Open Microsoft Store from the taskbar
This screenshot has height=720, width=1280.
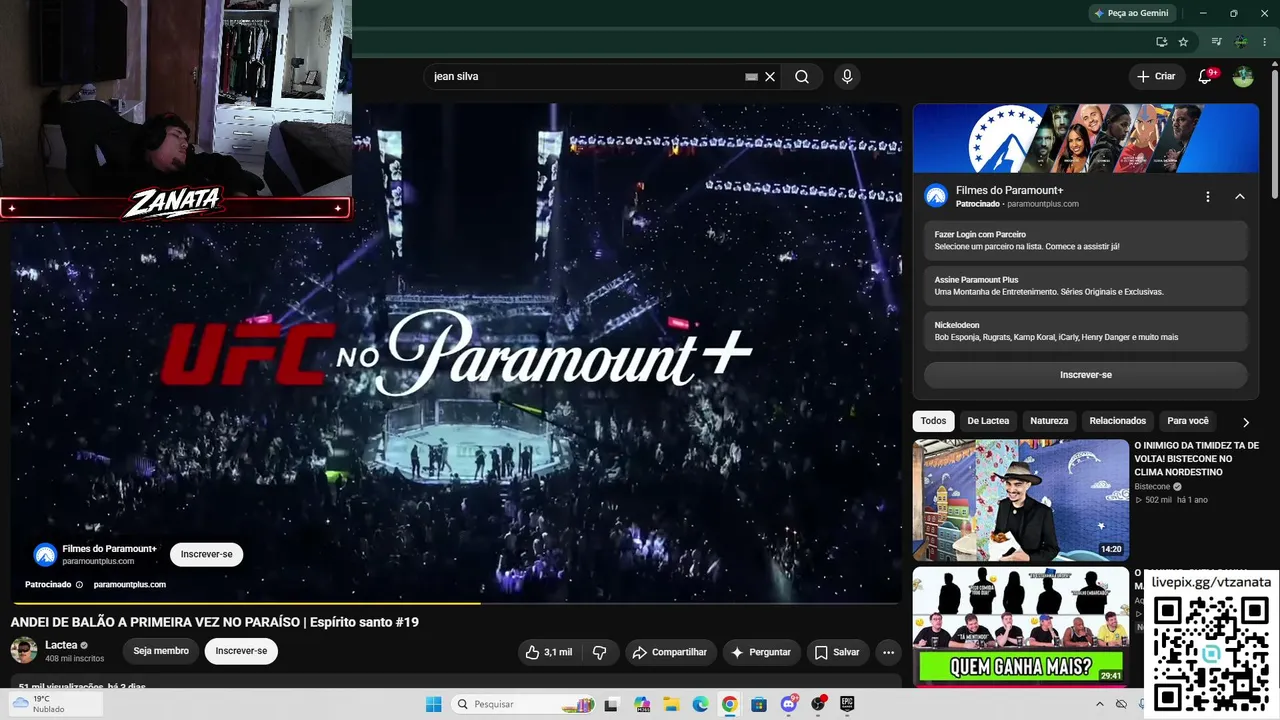tap(759, 704)
